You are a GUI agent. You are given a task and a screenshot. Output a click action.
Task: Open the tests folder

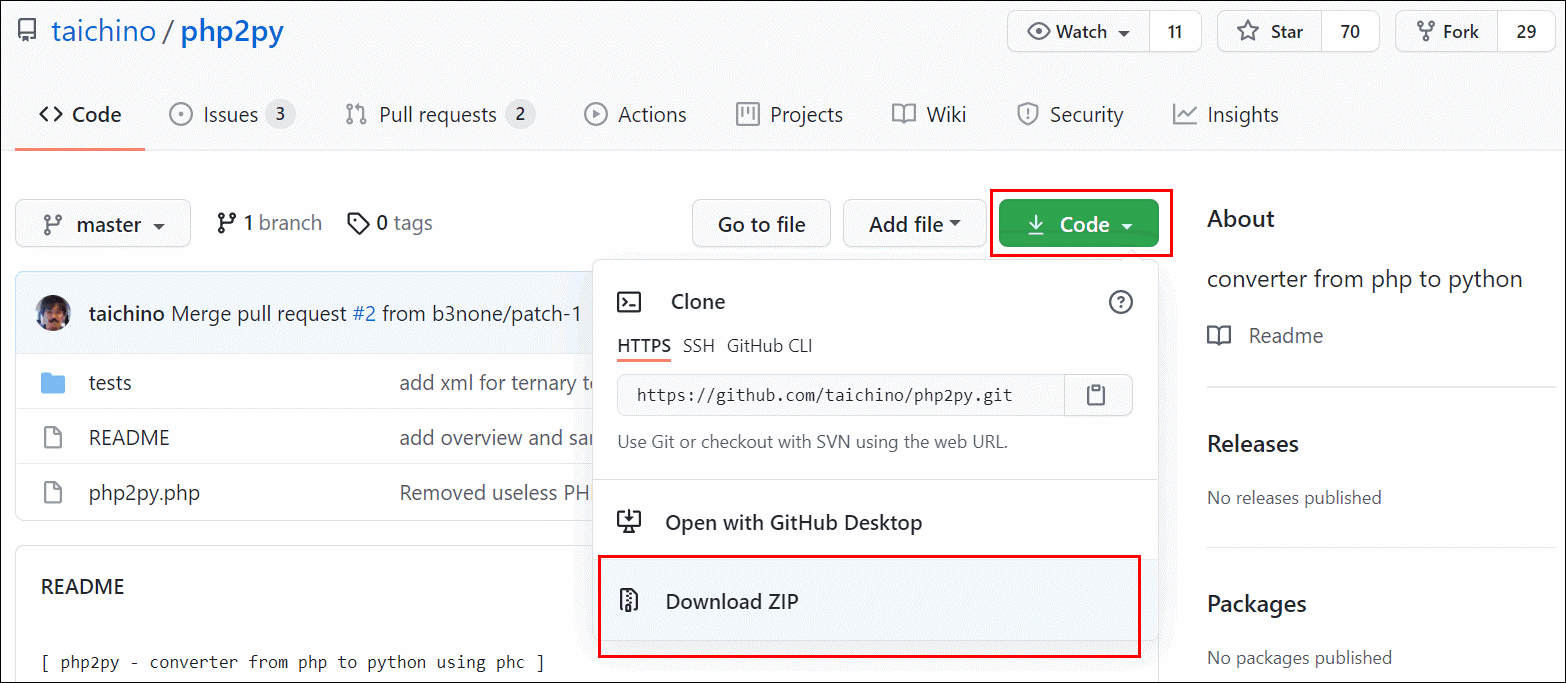(110, 383)
